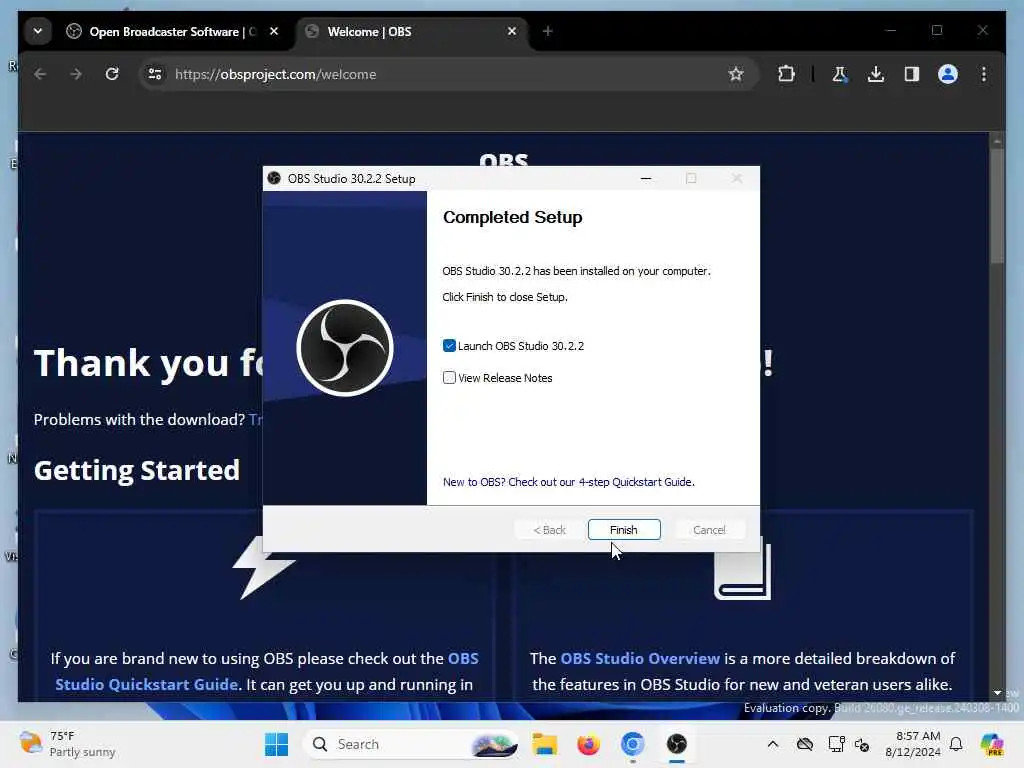The height and width of the screenshot is (768, 1024).
Task: Open the network tray icon
Action: pyautogui.click(x=836, y=744)
